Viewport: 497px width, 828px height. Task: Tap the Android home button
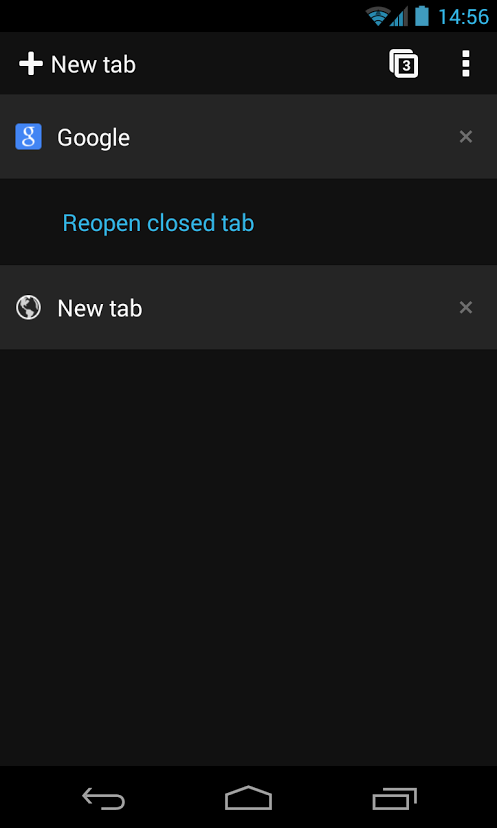point(248,798)
